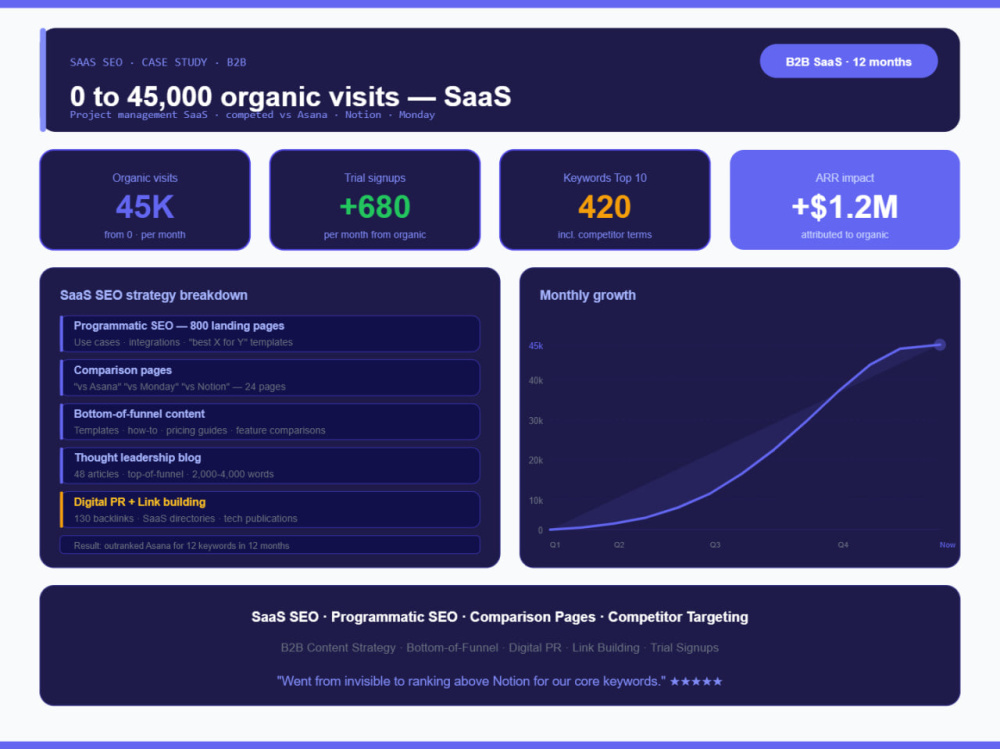
Task: Click the incl. competitor terms caption
Action: 605,235
